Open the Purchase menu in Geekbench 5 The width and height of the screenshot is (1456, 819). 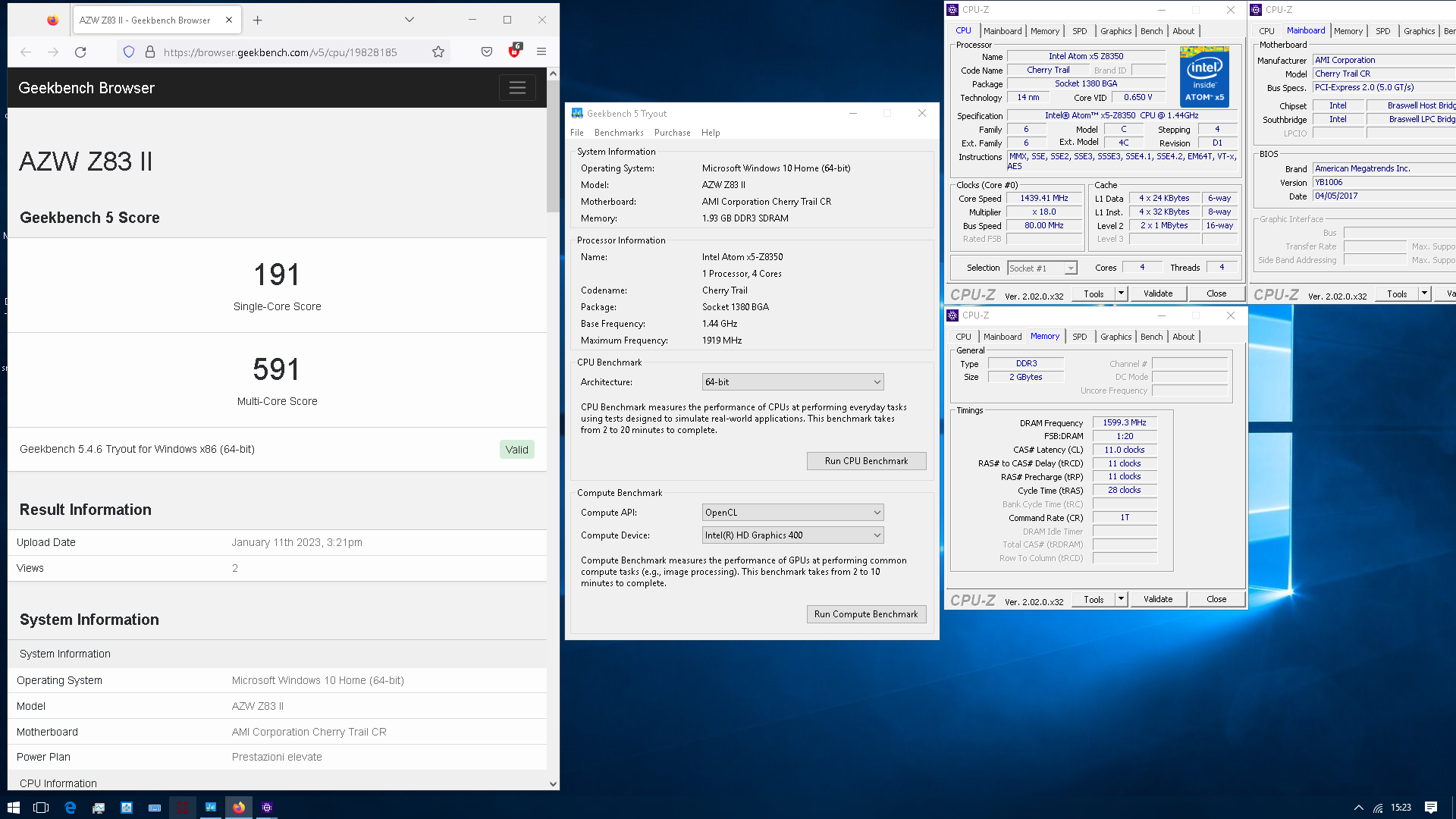(x=673, y=133)
